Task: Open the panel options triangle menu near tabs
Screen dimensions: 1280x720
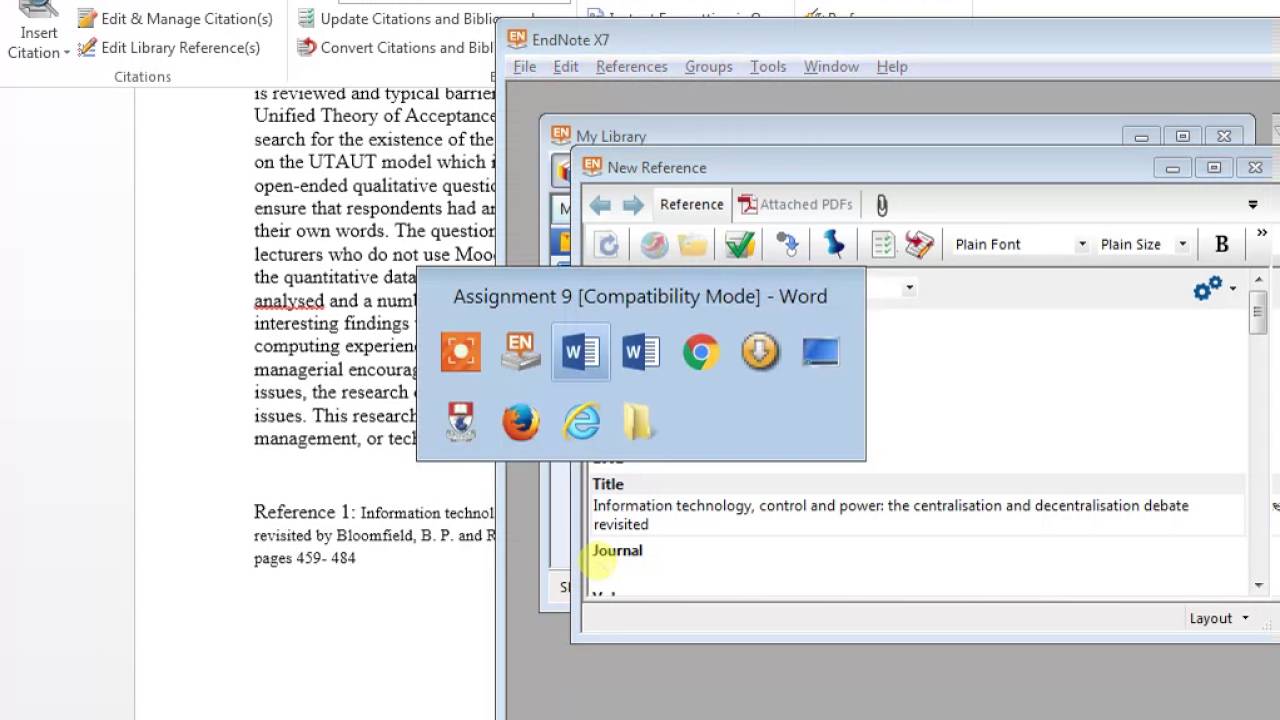Action: pos(1253,205)
